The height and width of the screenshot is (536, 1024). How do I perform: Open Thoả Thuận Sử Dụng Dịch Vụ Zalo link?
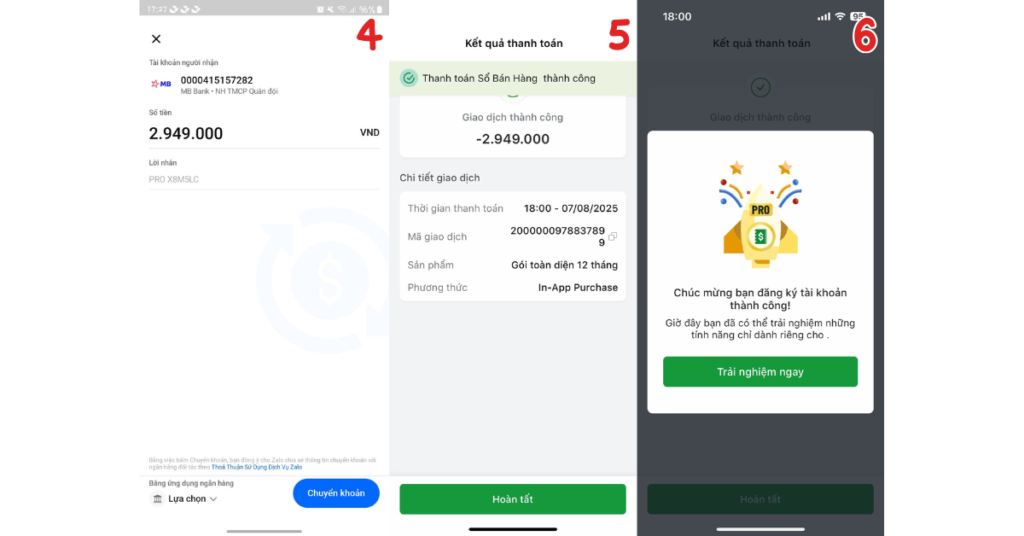[x=257, y=467]
